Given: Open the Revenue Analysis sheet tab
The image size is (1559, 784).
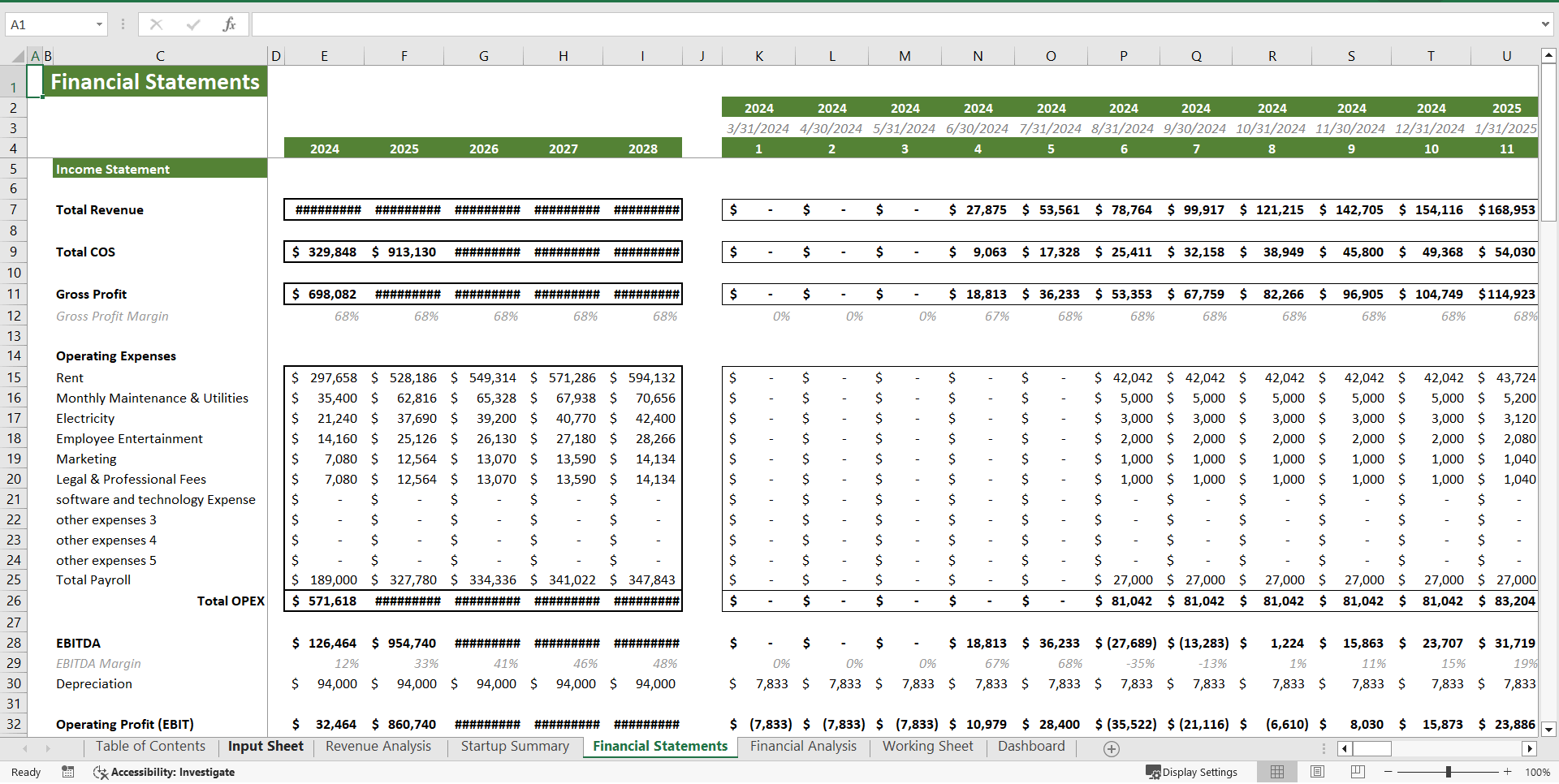Looking at the screenshot, I should point(378,747).
